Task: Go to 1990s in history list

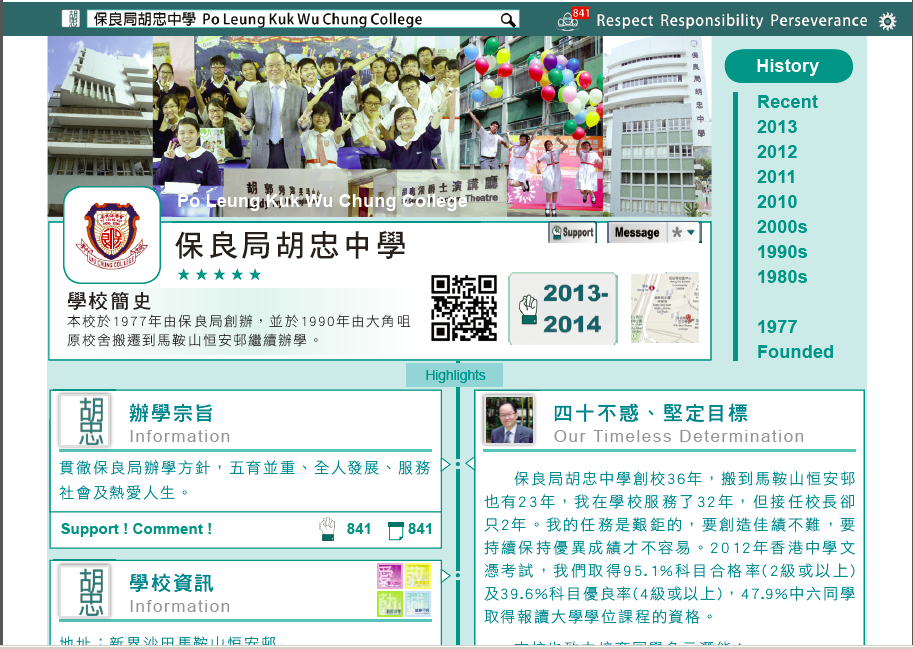Action: click(x=782, y=252)
